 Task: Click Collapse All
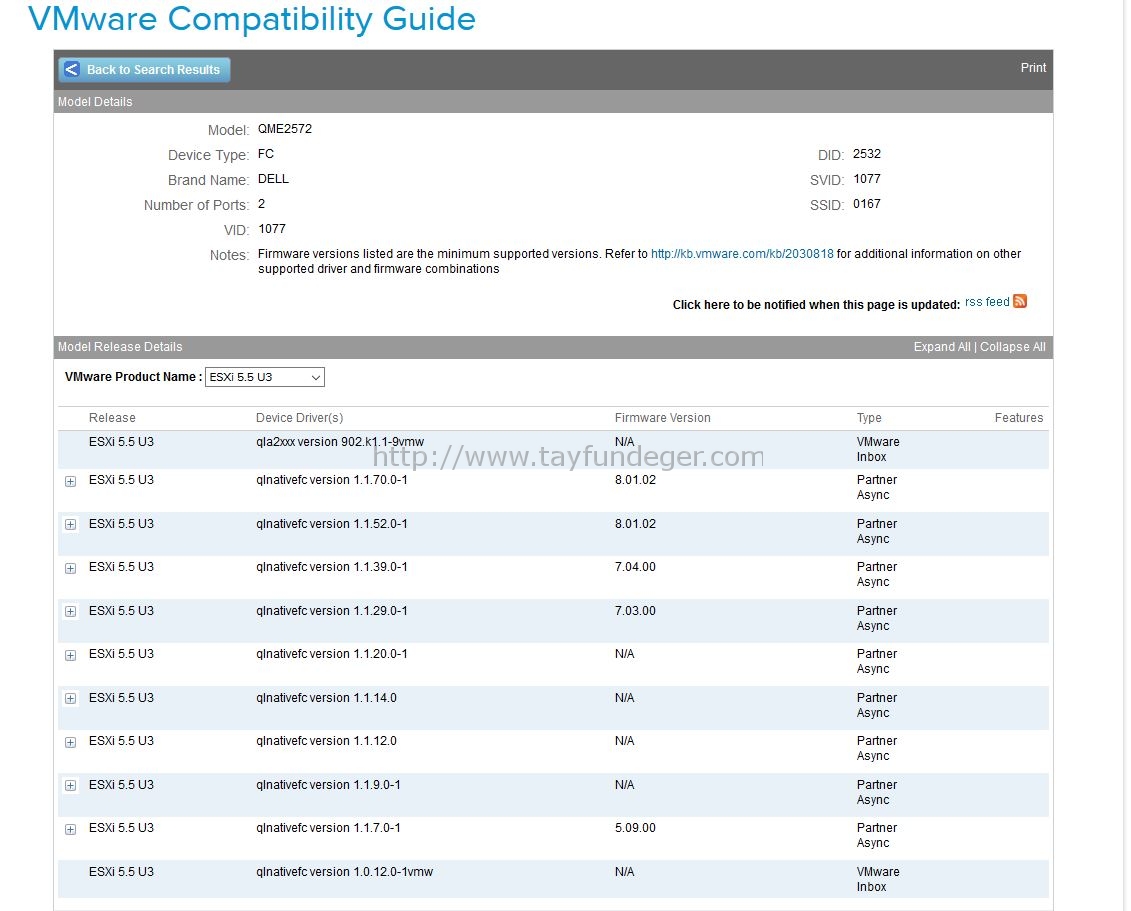tap(1013, 347)
